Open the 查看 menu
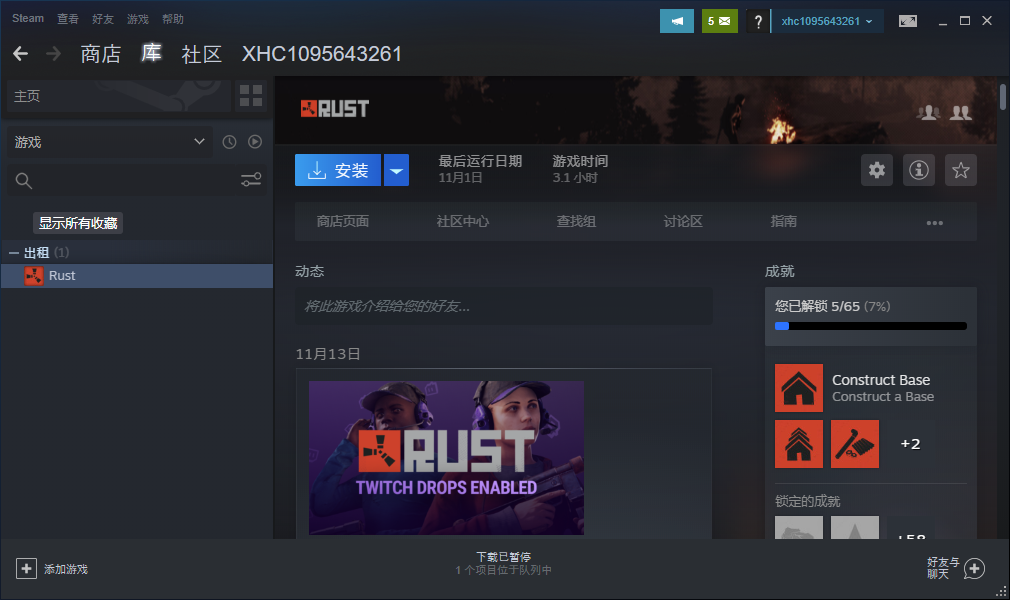Screen dimensions: 1010x600 [68, 19]
